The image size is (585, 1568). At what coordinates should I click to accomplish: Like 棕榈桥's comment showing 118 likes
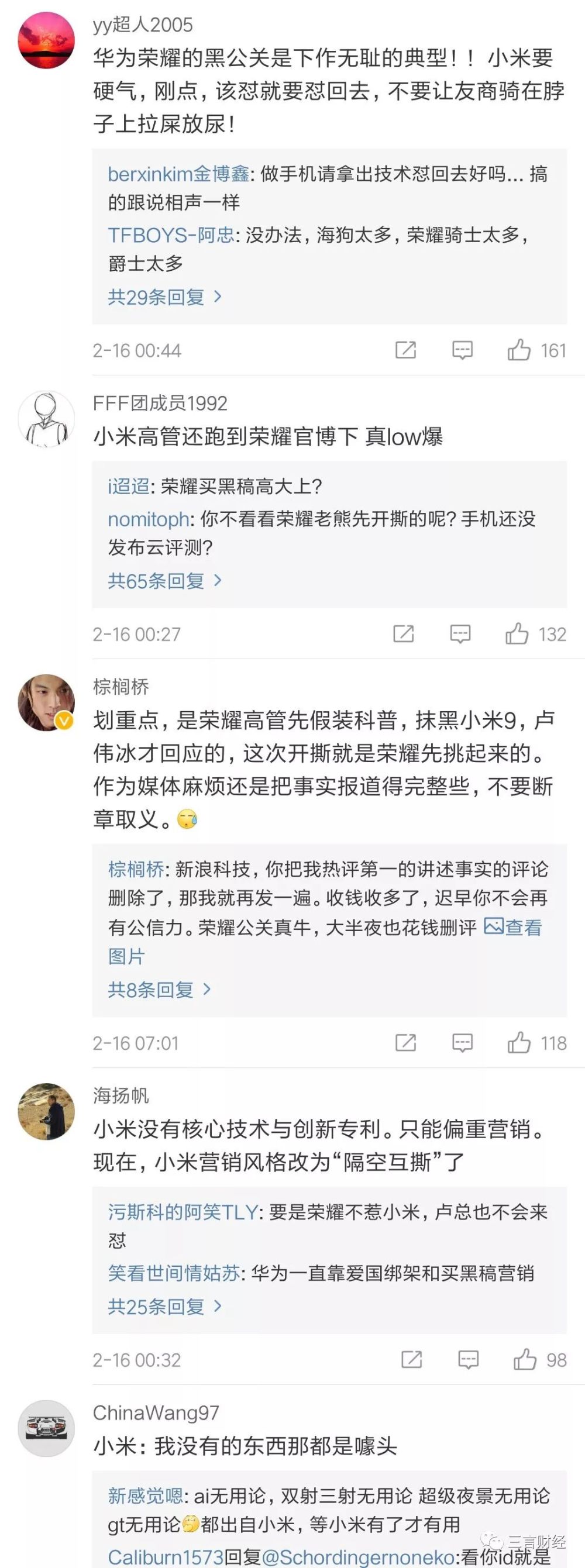click(x=521, y=1043)
